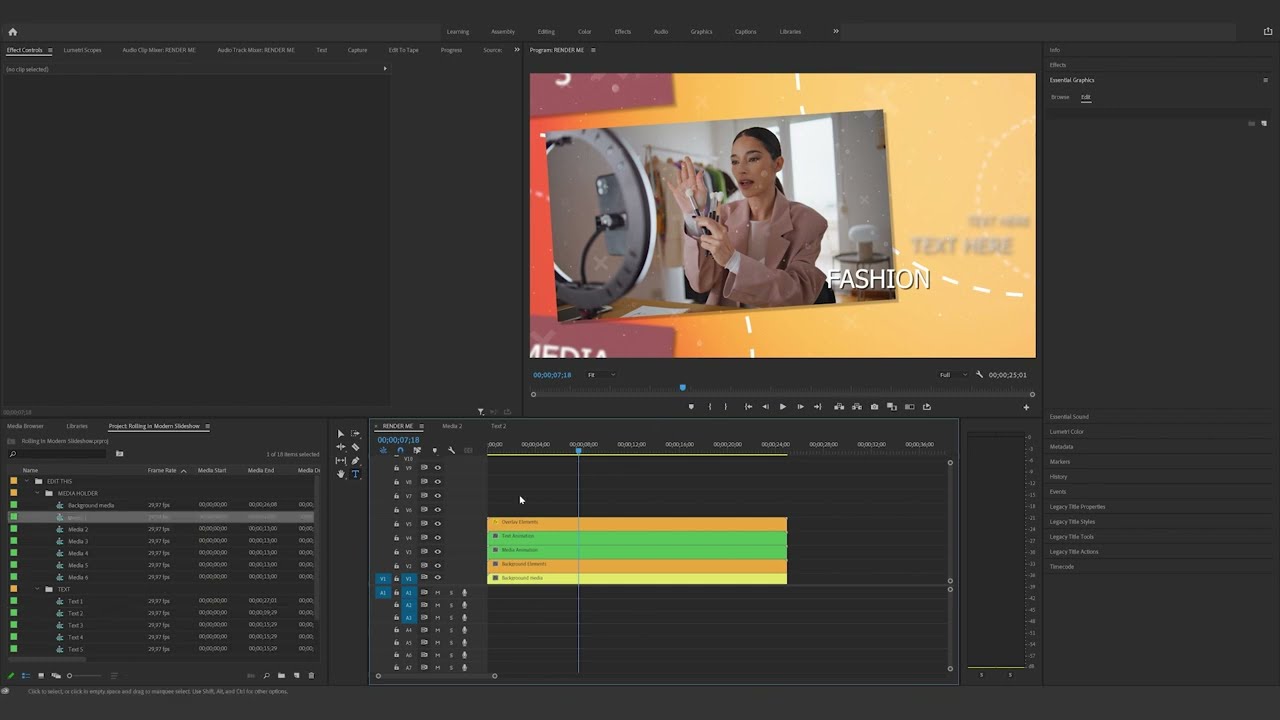Open the Markers panel on the right
The image size is (1280, 720).
click(1060, 462)
